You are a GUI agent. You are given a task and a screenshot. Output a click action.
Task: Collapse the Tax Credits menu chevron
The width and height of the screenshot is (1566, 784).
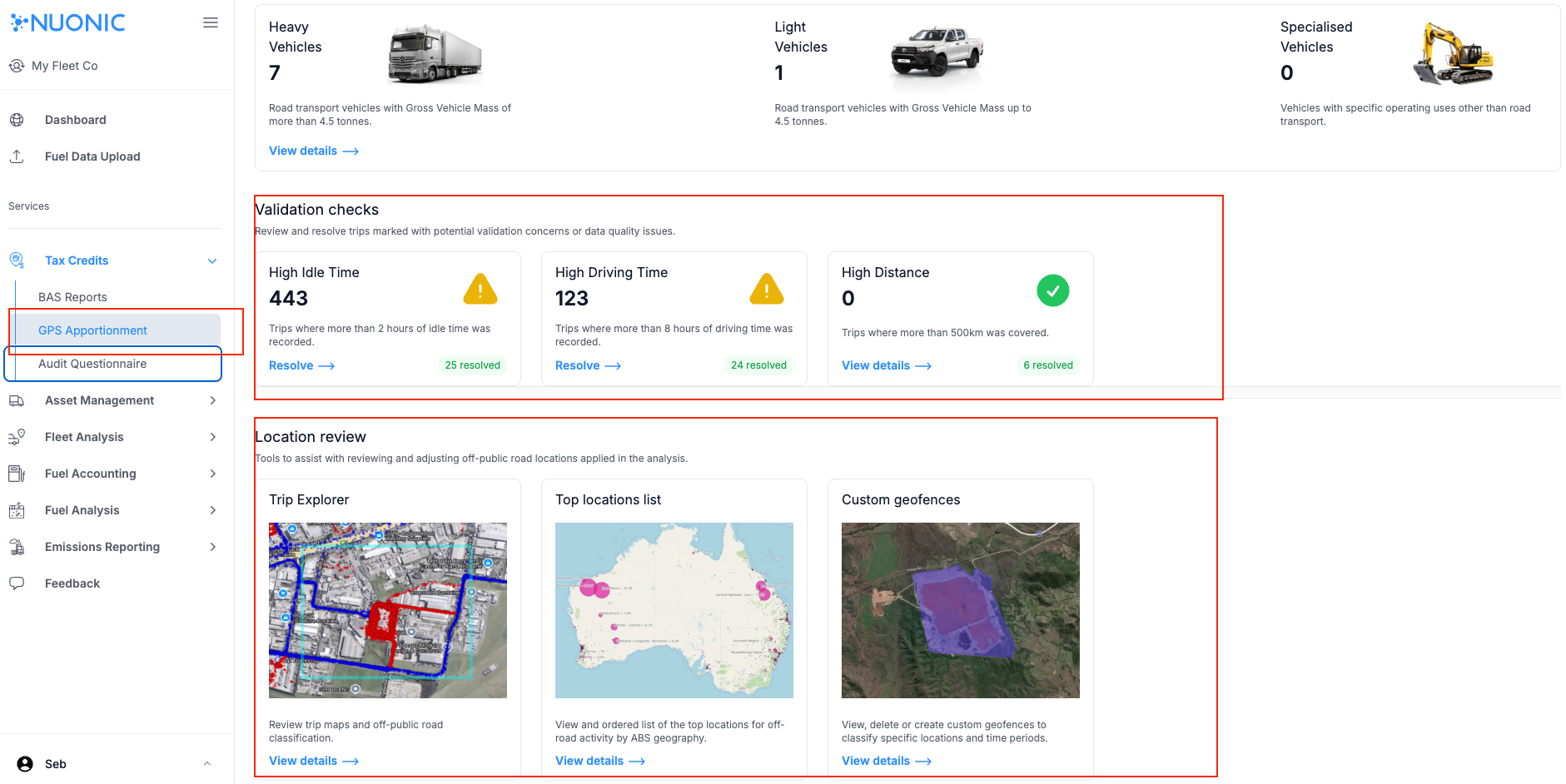click(212, 261)
